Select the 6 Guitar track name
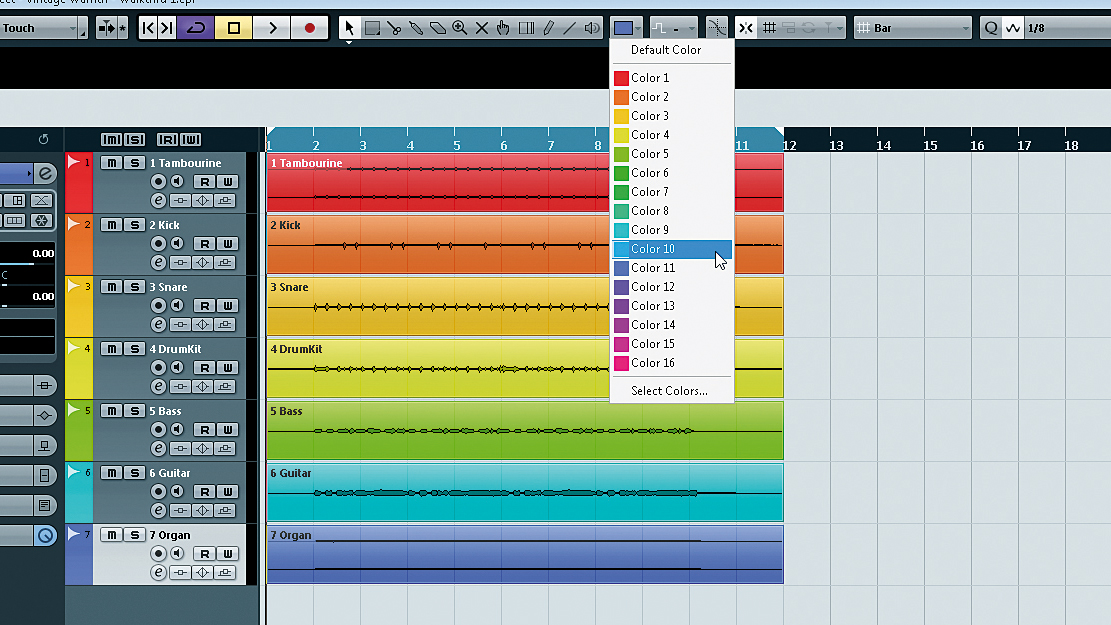Screen dimensions: 1111x625 point(170,473)
